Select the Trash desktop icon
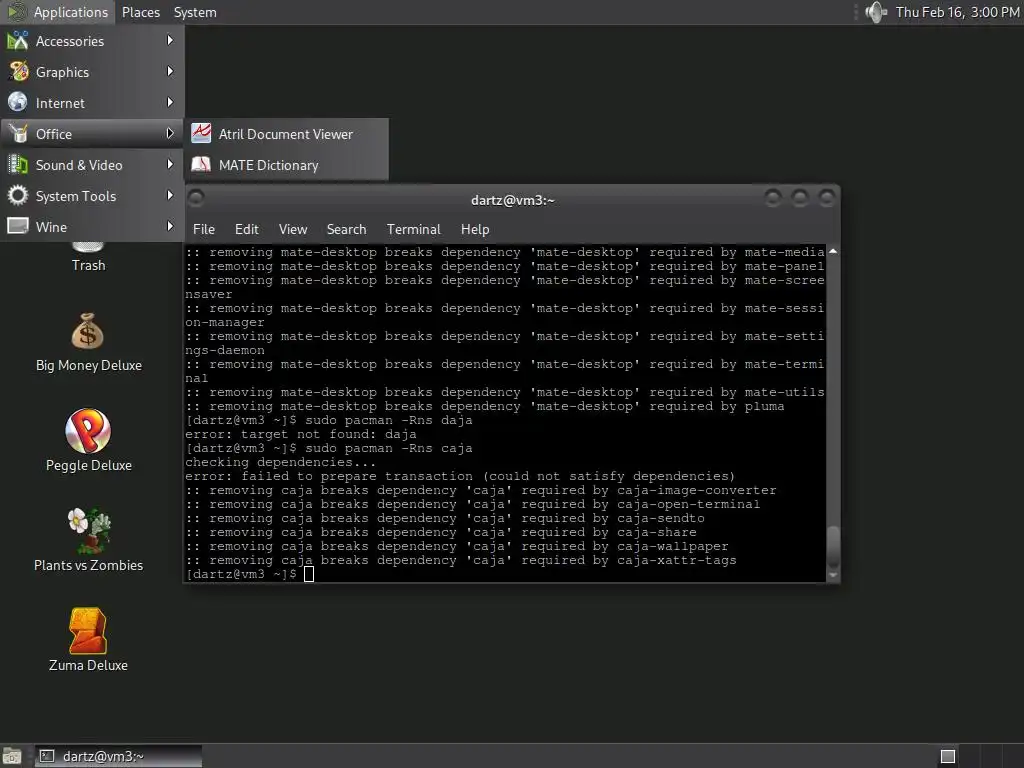Viewport: 1024px width, 768px height. tap(88, 257)
